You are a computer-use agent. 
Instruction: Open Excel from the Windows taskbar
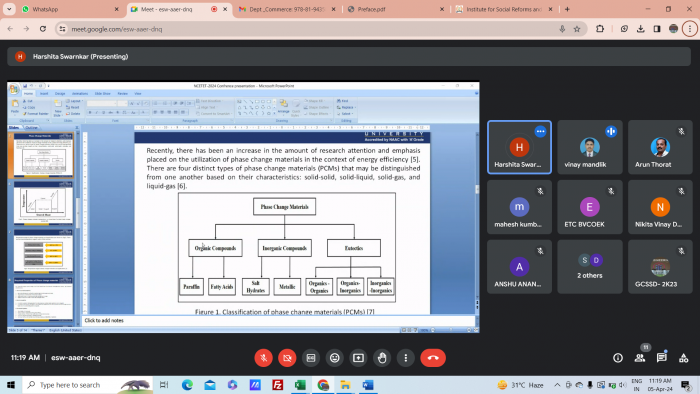click(x=300, y=385)
